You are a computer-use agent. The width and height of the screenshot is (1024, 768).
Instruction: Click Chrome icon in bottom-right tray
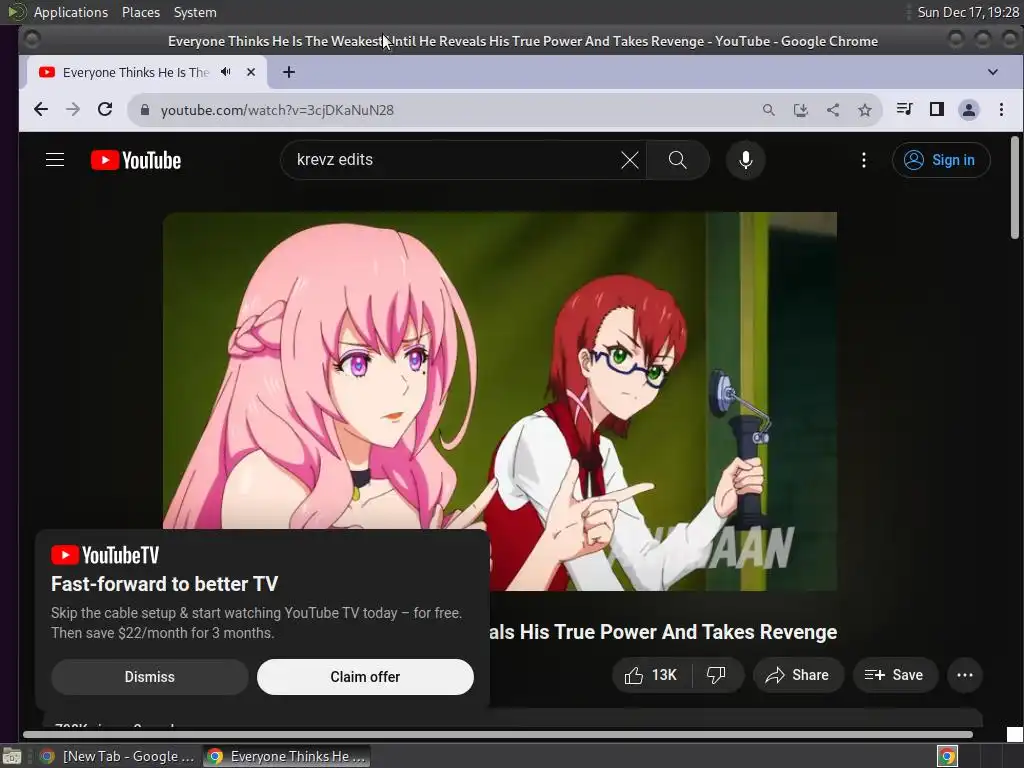coord(947,756)
